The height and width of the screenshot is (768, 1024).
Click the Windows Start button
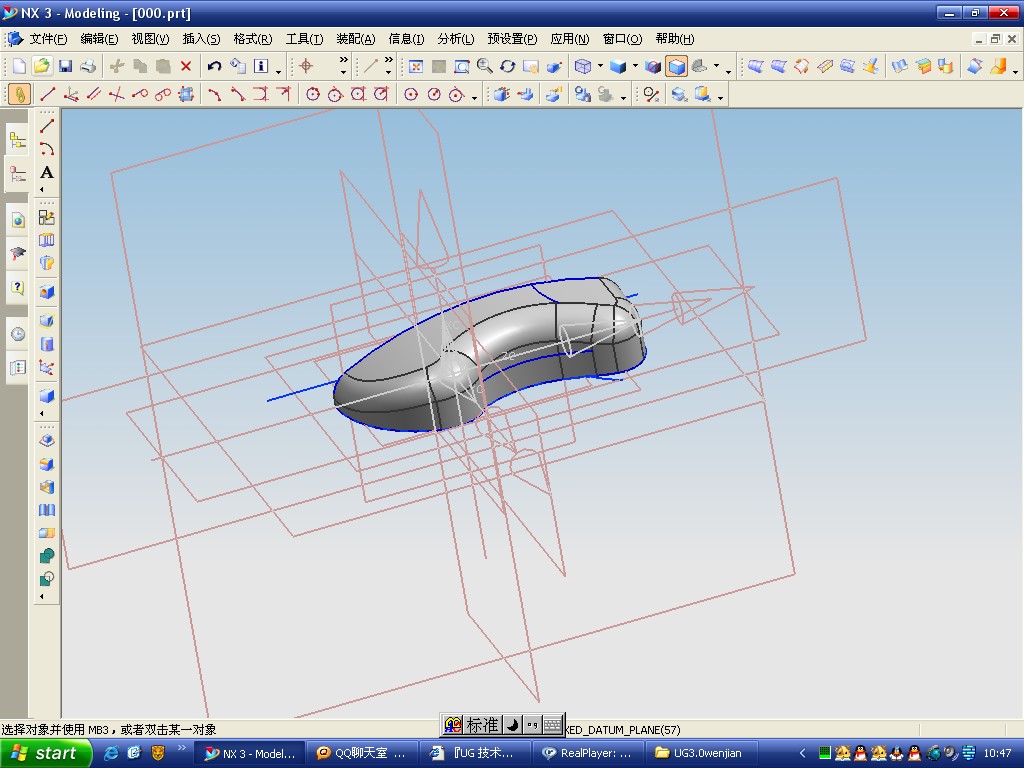point(44,753)
